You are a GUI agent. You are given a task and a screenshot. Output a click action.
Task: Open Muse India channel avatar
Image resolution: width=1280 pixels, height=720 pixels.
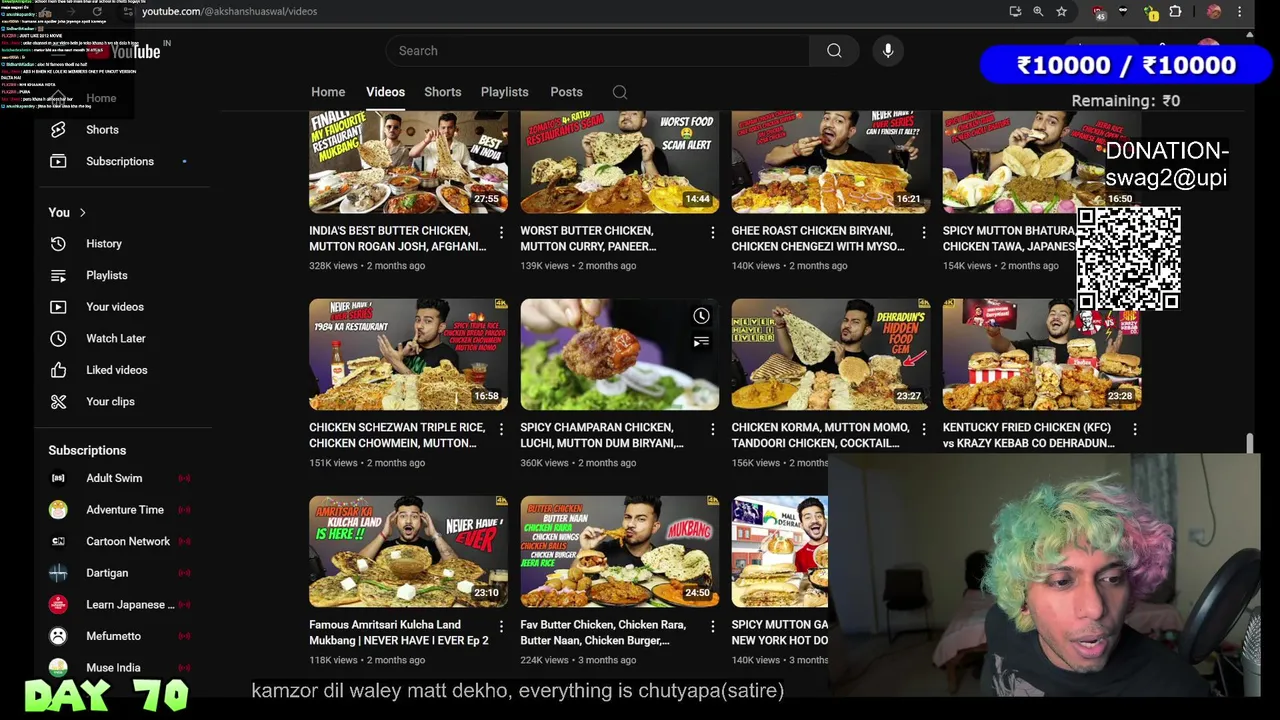(x=58, y=667)
